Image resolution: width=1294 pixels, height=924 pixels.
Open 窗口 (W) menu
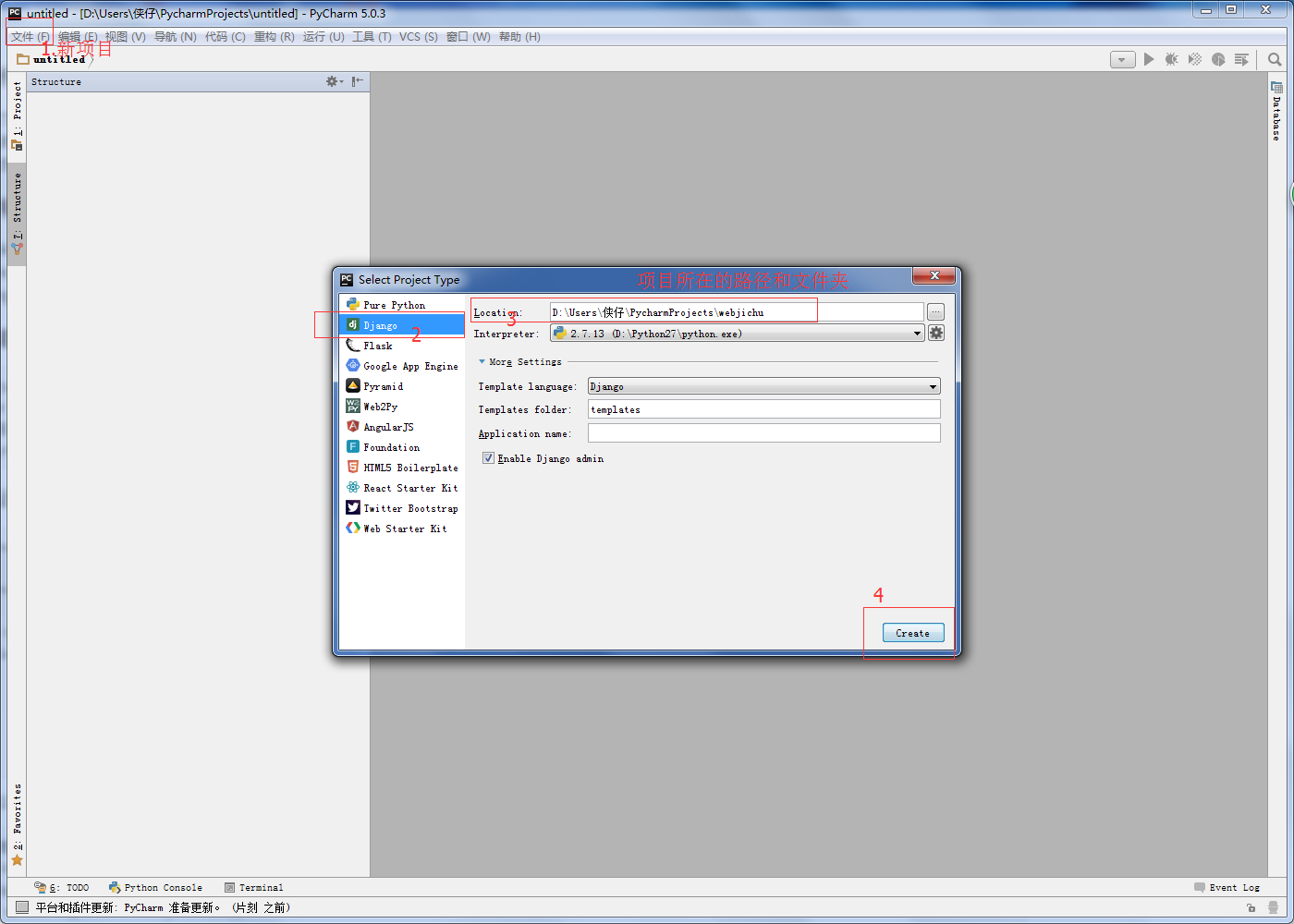pyautogui.click(x=468, y=37)
